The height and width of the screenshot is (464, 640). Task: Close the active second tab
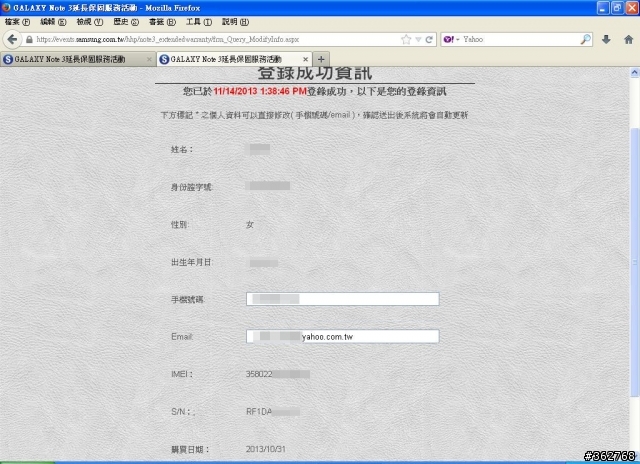305,60
